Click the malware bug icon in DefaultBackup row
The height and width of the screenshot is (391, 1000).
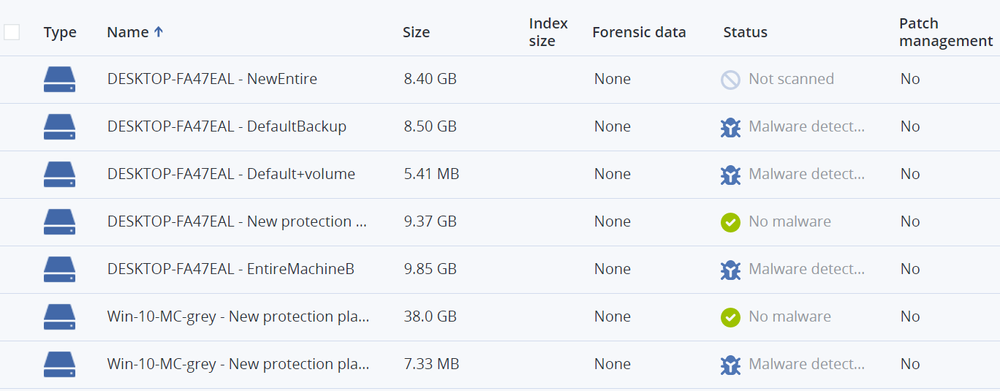tap(730, 127)
